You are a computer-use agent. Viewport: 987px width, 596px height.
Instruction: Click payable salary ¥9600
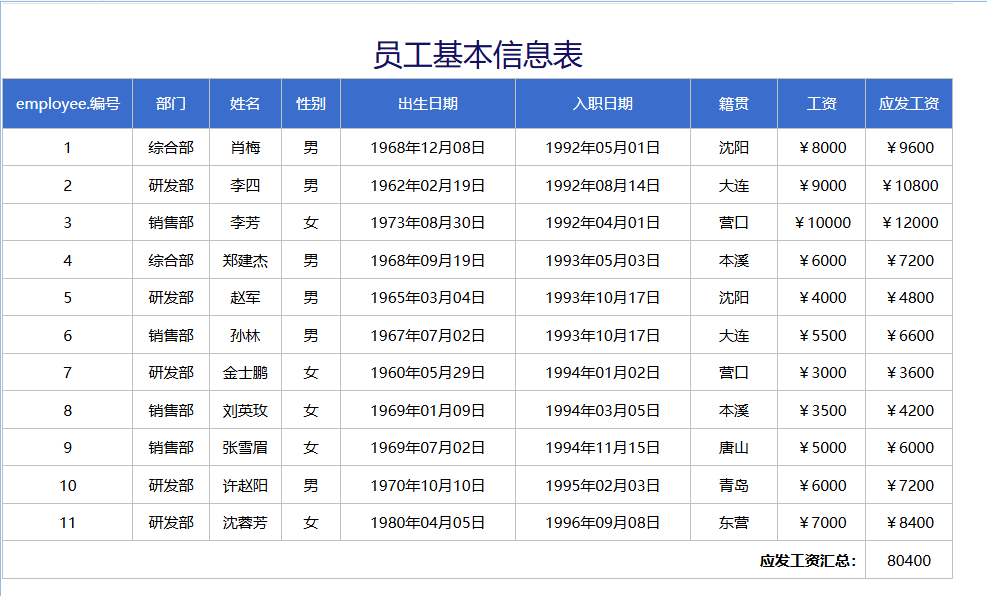coord(909,148)
